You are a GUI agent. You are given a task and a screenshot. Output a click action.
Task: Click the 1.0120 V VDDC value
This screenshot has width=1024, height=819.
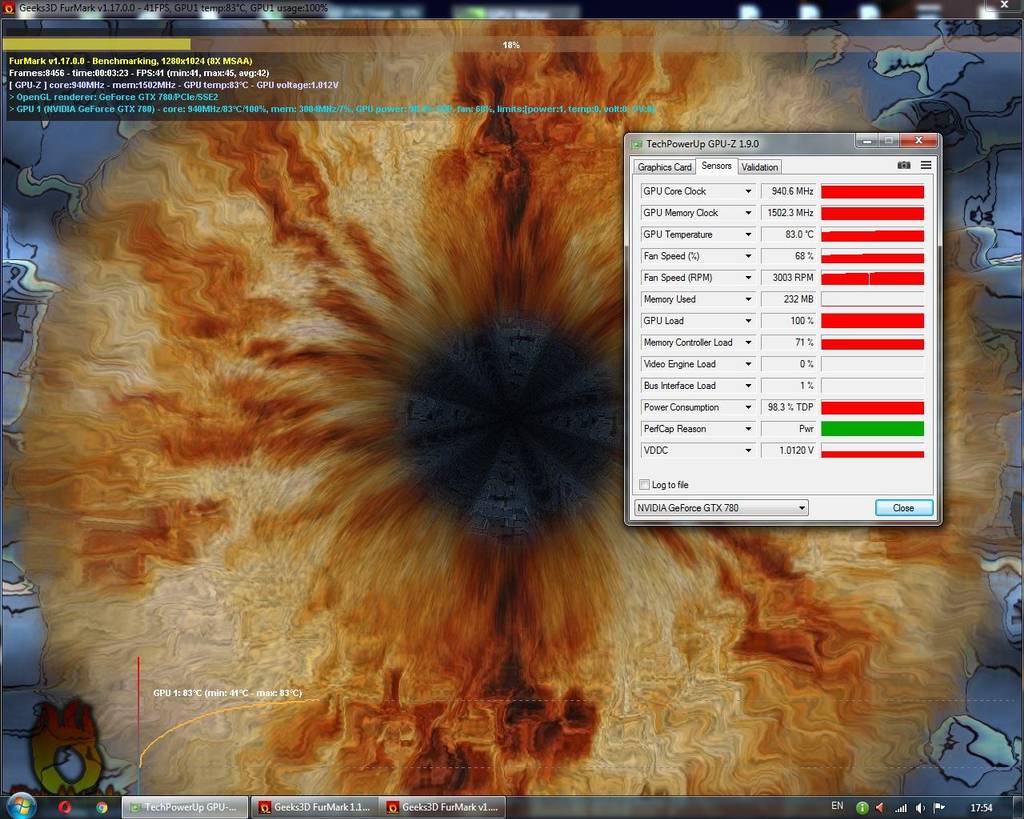pyautogui.click(x=789, y=450)
